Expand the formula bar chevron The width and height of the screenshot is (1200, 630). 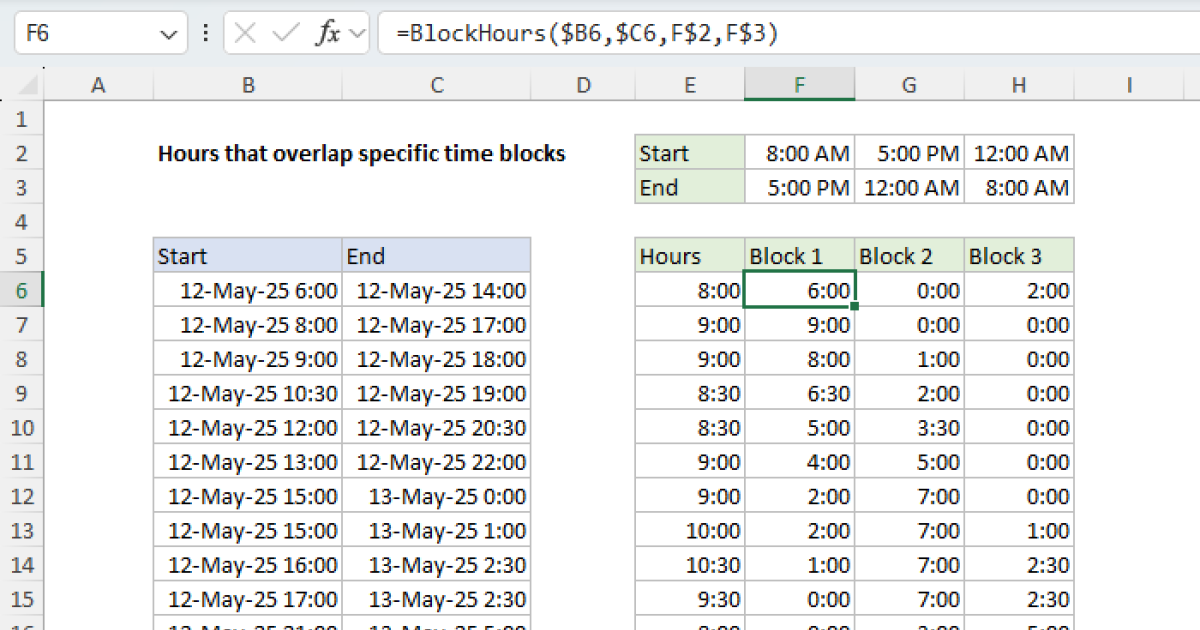[357, 31]
